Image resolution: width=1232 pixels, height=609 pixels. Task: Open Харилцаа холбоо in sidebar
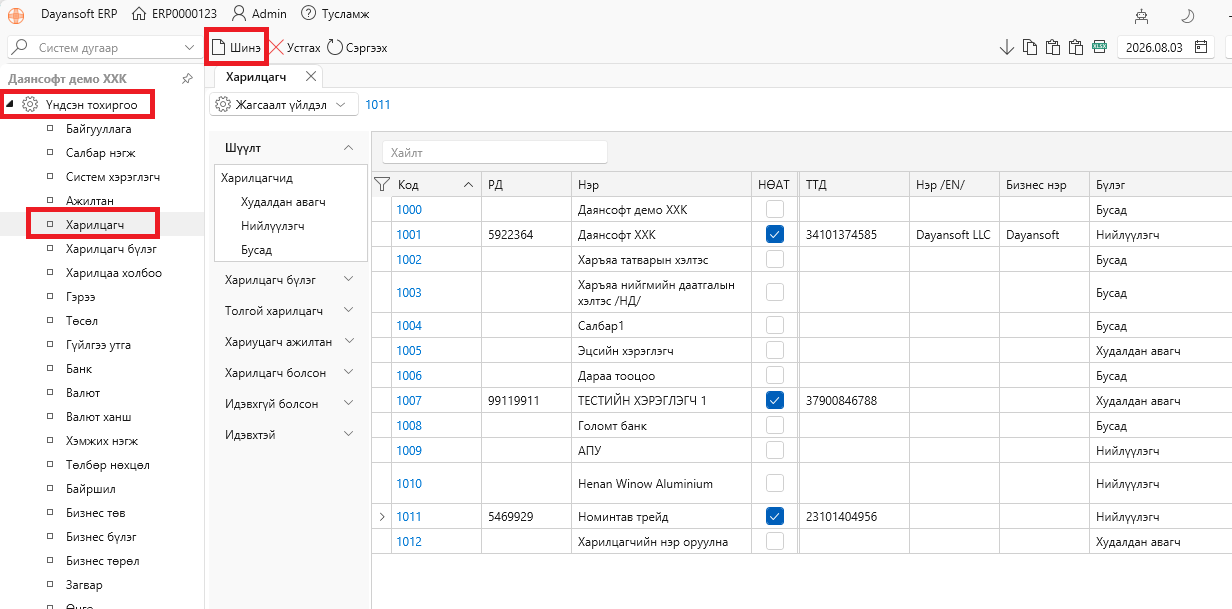(x=113, y=273)
